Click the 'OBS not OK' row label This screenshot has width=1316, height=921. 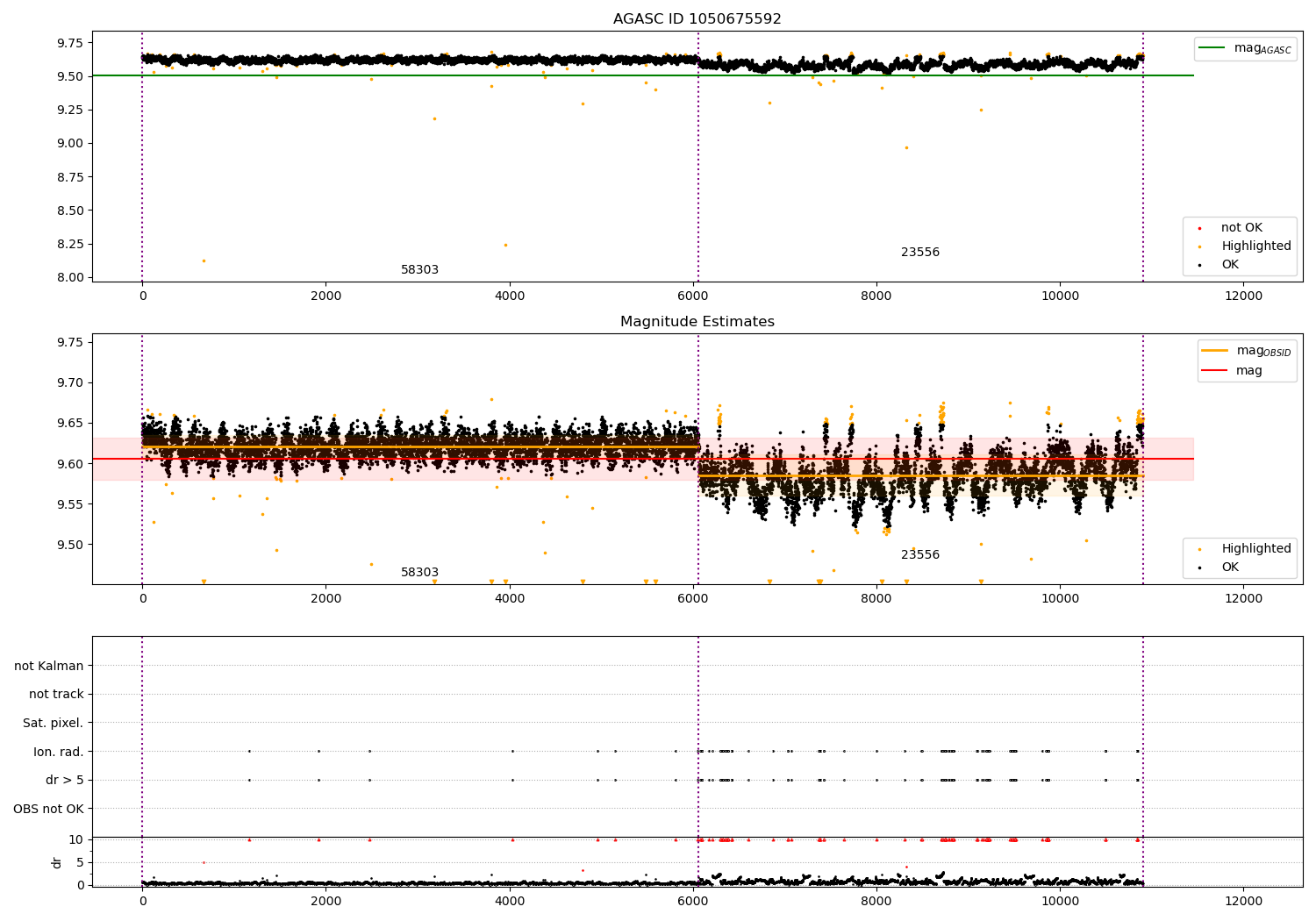point(48,809)
